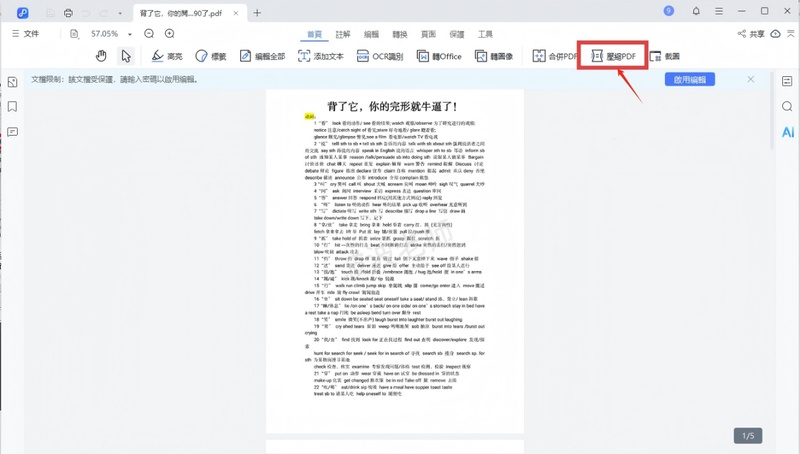Run the OCR識別 tool
This screenshot has height=454, width=800.
point(380,56)
